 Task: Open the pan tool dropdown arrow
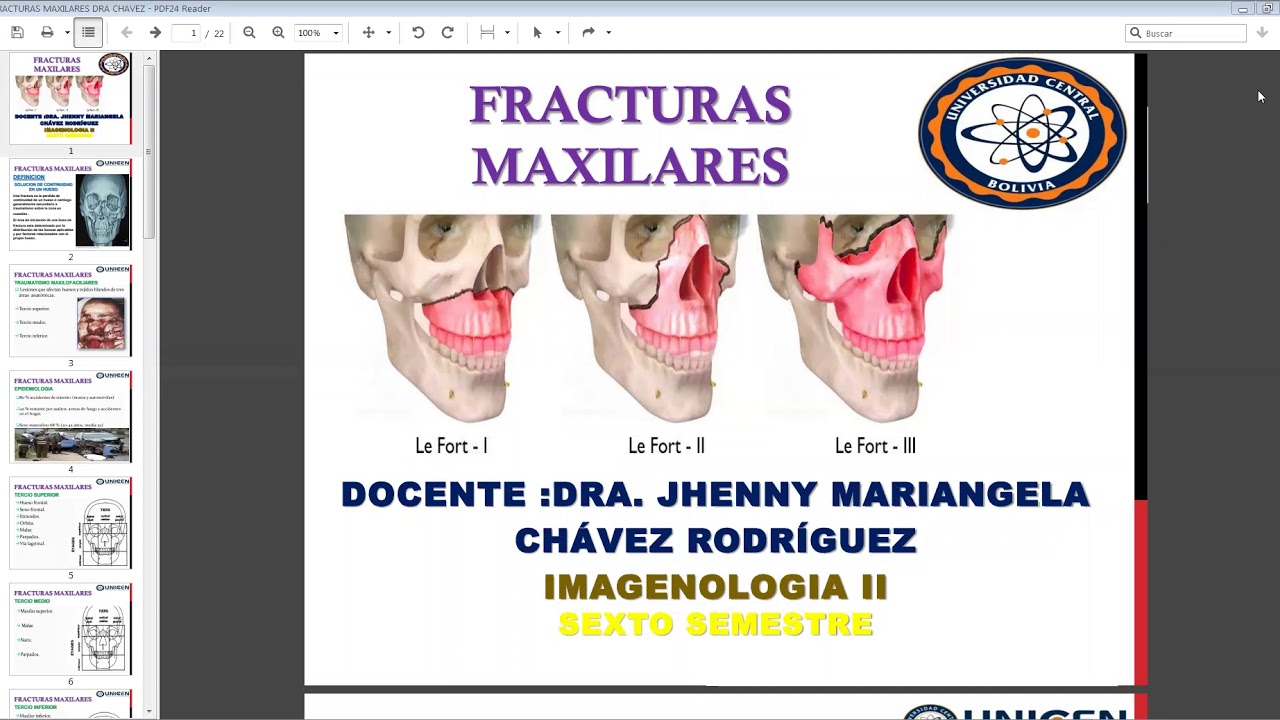388,33
